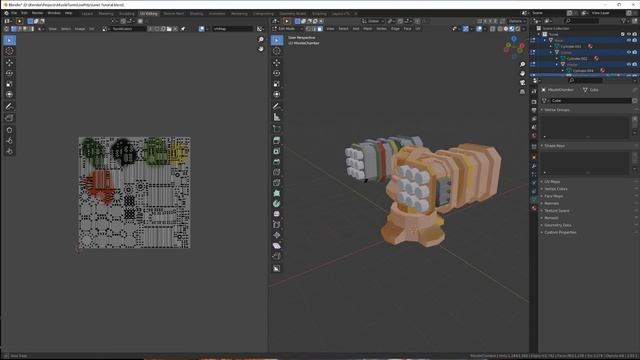Select the Grab sculpt tool in the UV editor
The width and height of the screenshot is (640, 360).
(9, 130)
